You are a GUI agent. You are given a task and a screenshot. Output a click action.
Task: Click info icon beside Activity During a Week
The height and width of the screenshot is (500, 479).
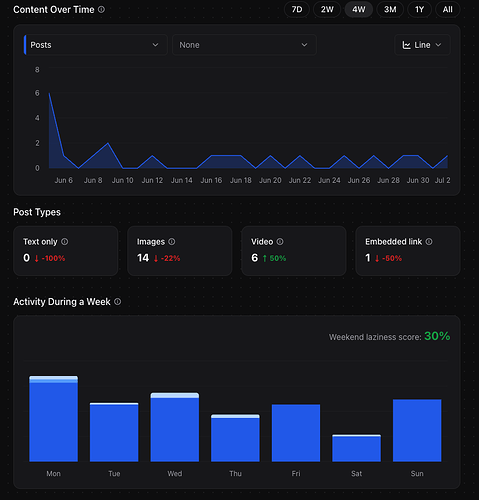(118, 302)
